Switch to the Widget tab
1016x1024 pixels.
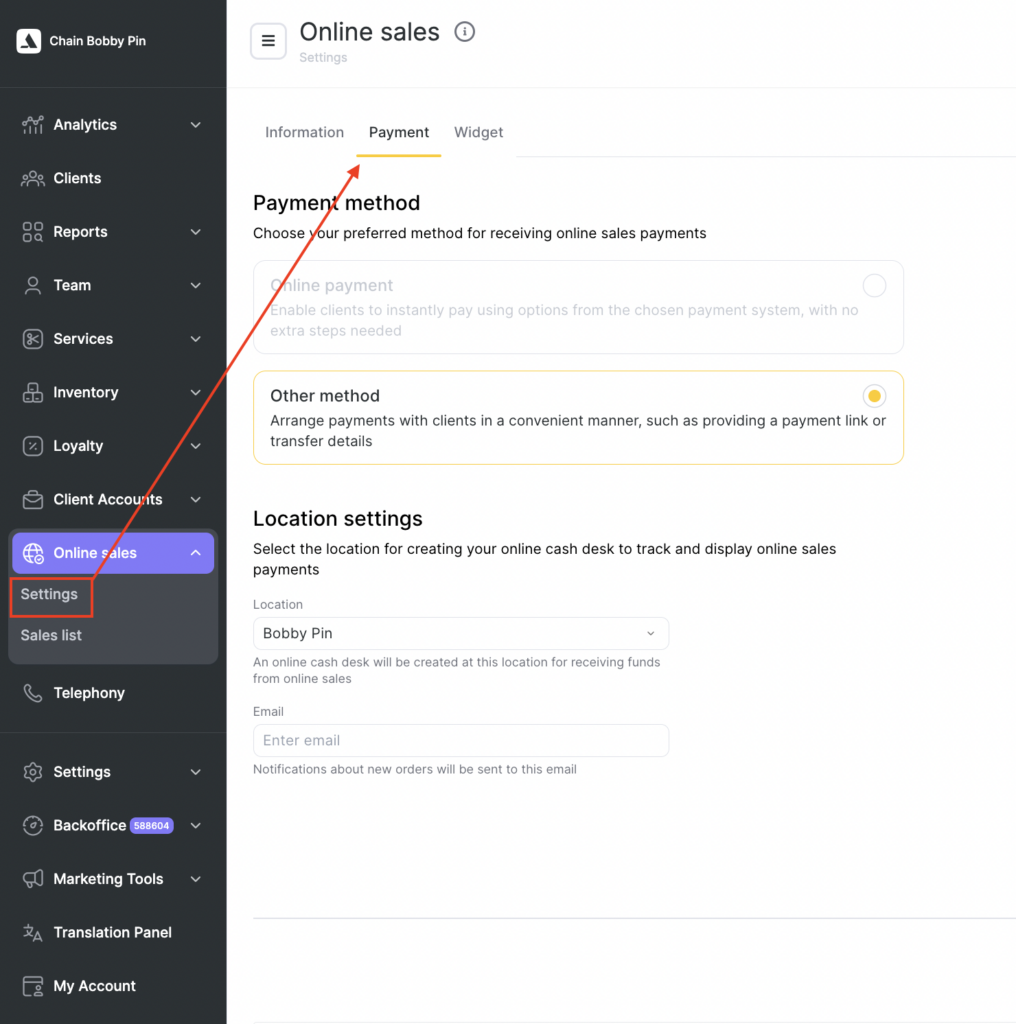(x=478, y=132)
